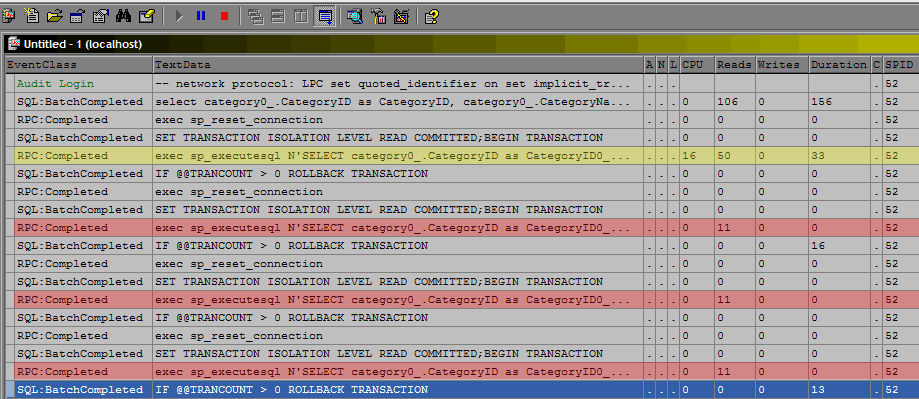Click the CPU value 16
The height and width of the screenshot is (399, 919).
click(x=690, y=156)
